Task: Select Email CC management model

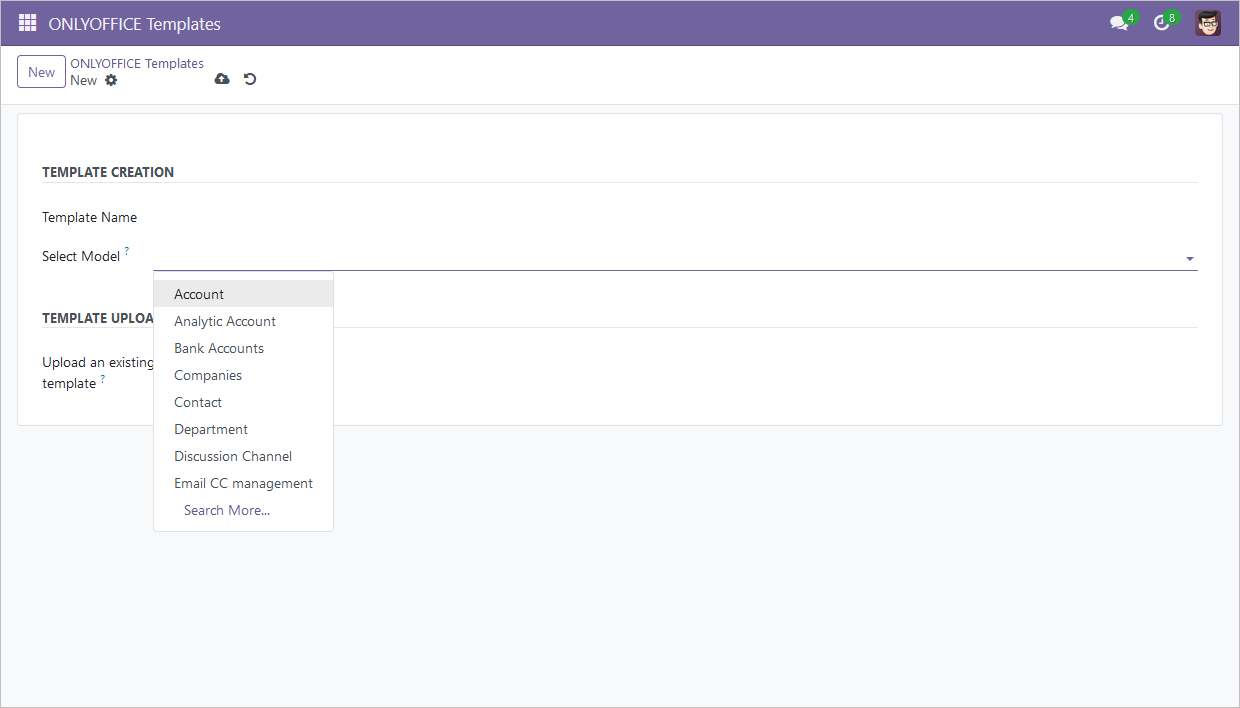Action: point(243,483)
